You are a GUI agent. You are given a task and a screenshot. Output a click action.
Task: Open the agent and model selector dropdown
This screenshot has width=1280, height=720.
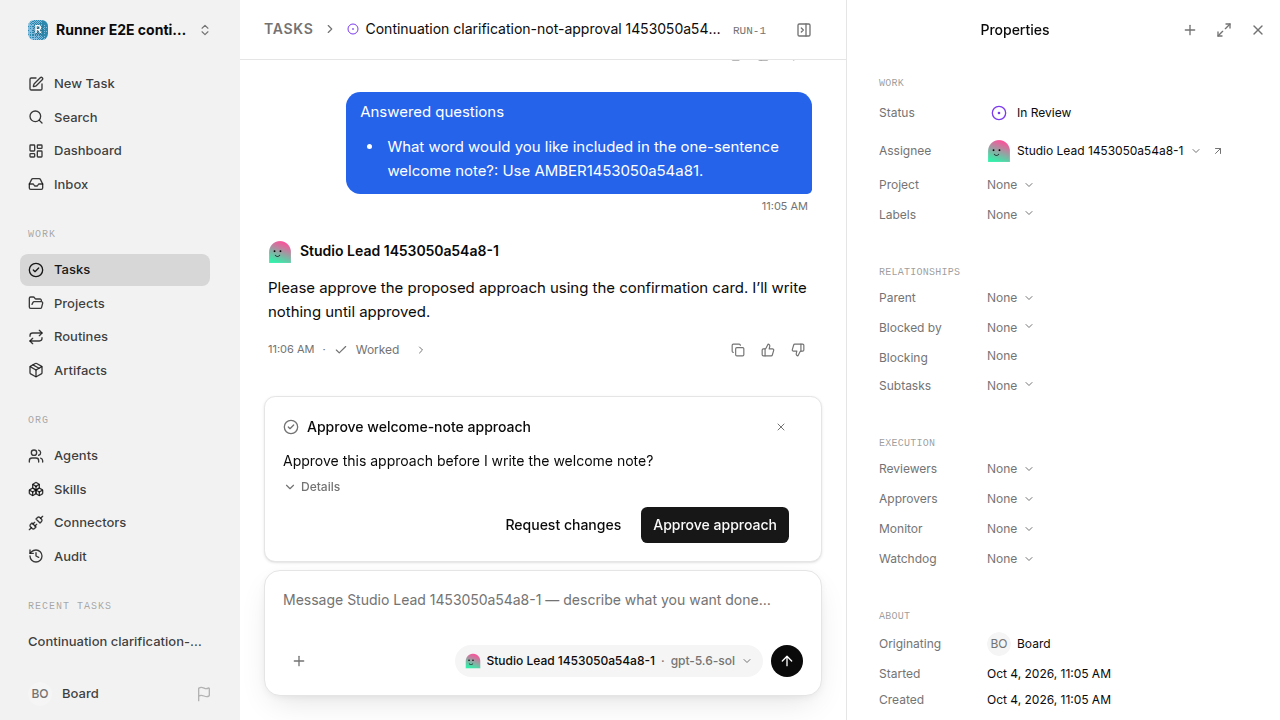[609, 661]
